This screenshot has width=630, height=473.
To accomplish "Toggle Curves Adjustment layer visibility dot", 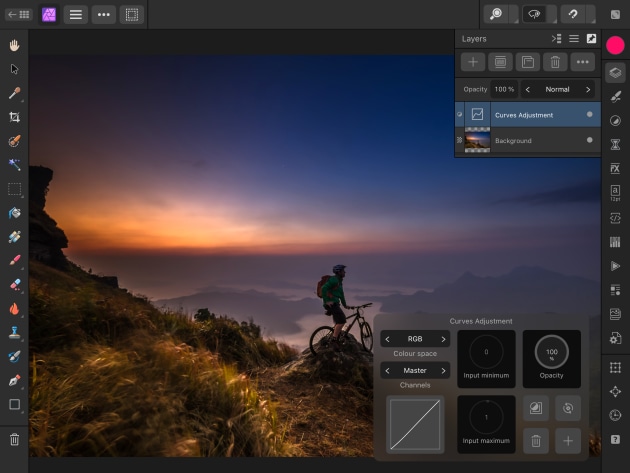I will (589, 115).
